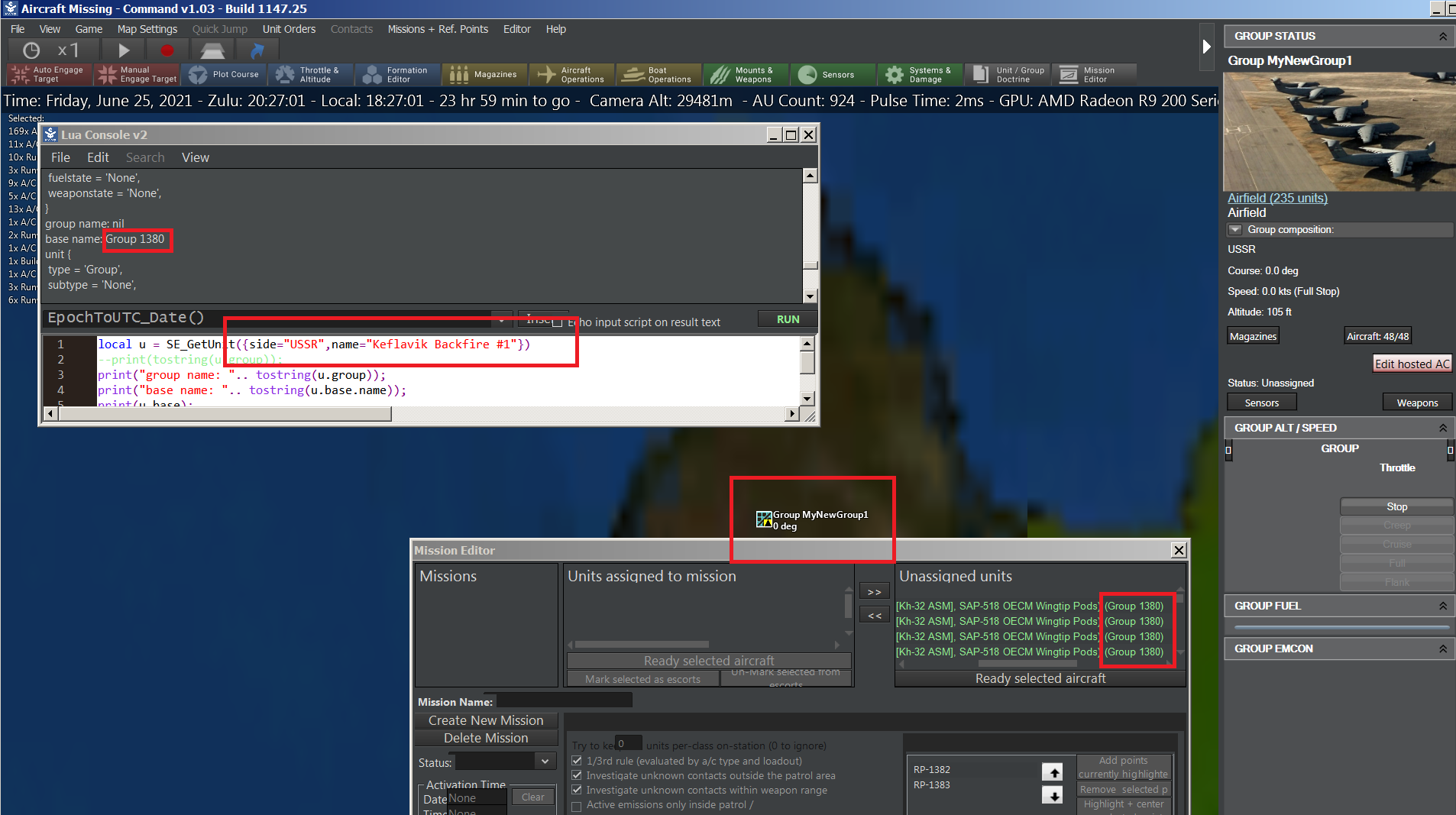Click the airfield thumbnail image
The height and width of the screenshot is (815, 1456).
tap(1339, 131)
